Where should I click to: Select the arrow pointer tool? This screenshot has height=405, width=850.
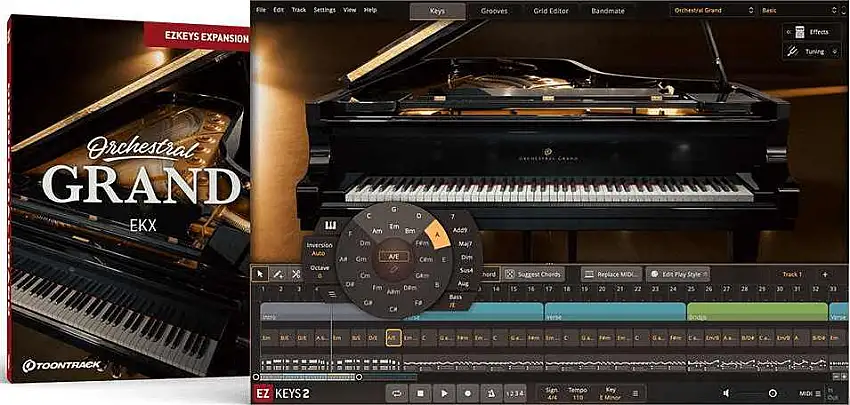pos(260,274)
